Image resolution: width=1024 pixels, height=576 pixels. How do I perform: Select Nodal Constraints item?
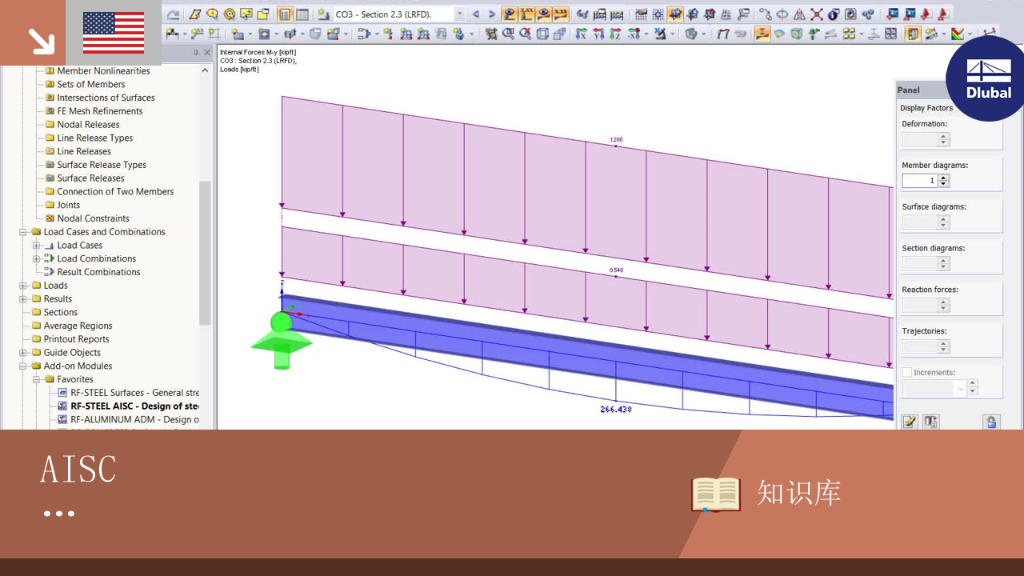(93, 218)
